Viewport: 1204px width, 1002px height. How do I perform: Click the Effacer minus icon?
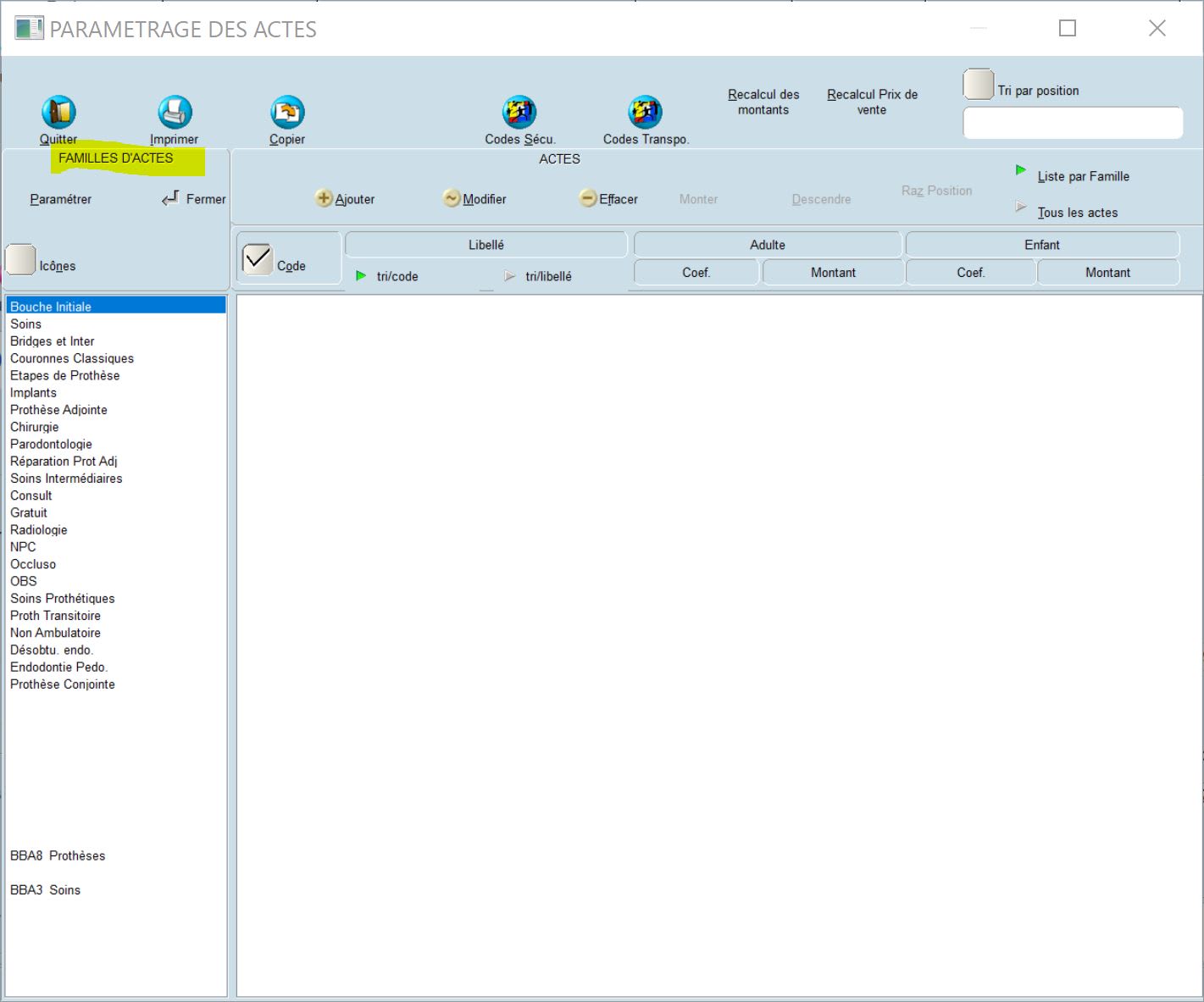(588, 198)
